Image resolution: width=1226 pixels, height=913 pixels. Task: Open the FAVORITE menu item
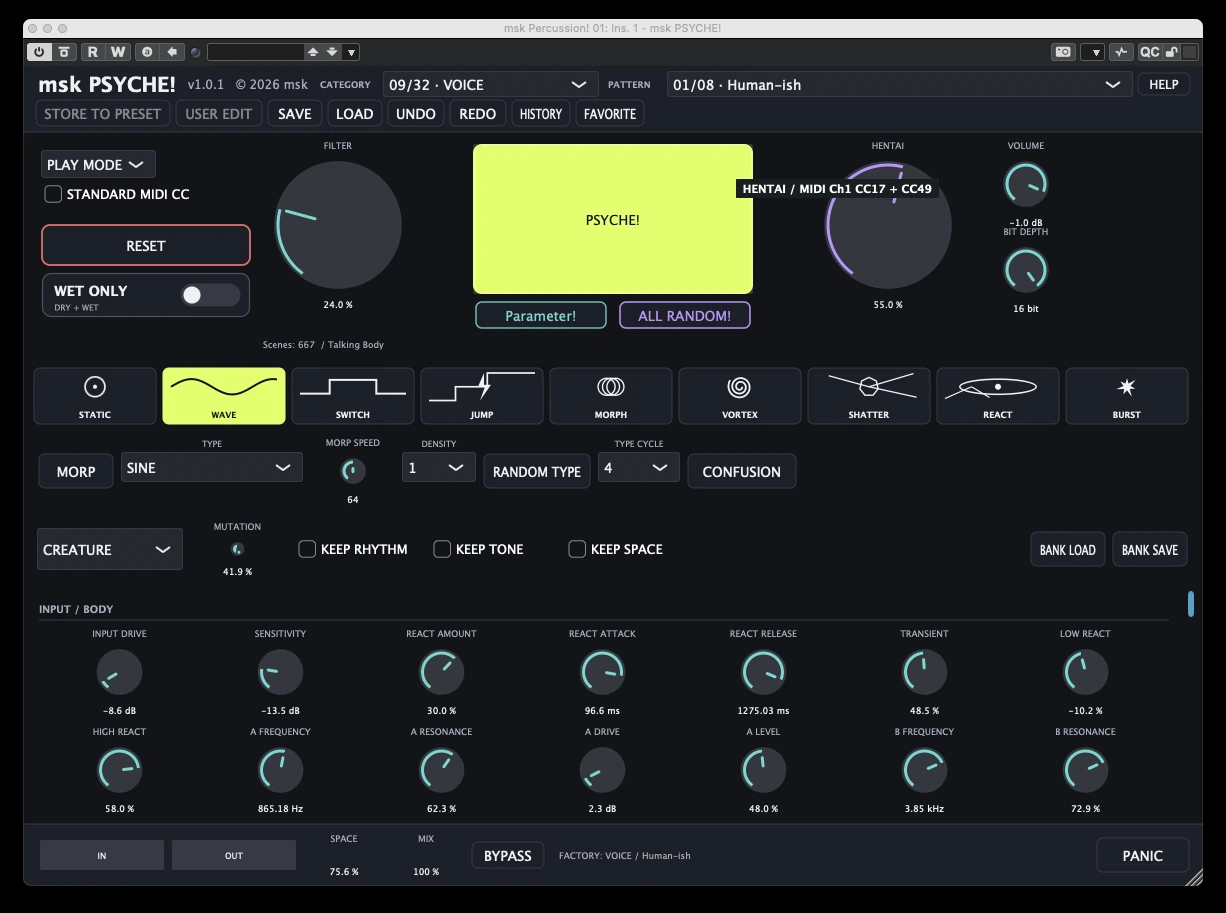610,114
